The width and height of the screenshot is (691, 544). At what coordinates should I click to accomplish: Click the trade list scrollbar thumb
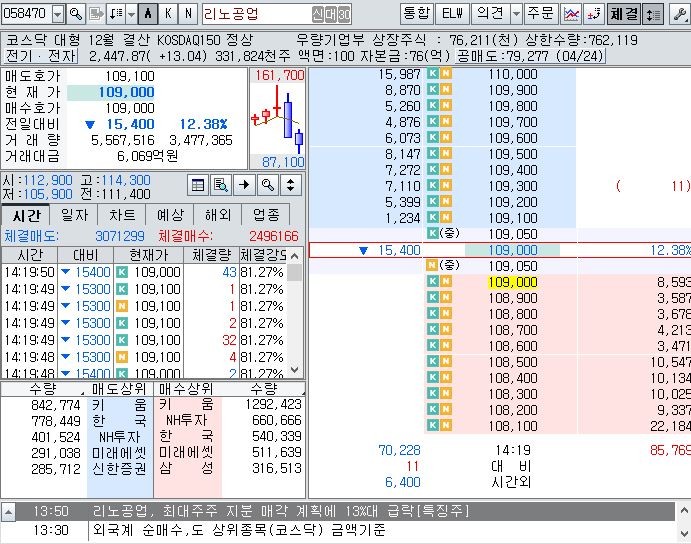[294, 272]
